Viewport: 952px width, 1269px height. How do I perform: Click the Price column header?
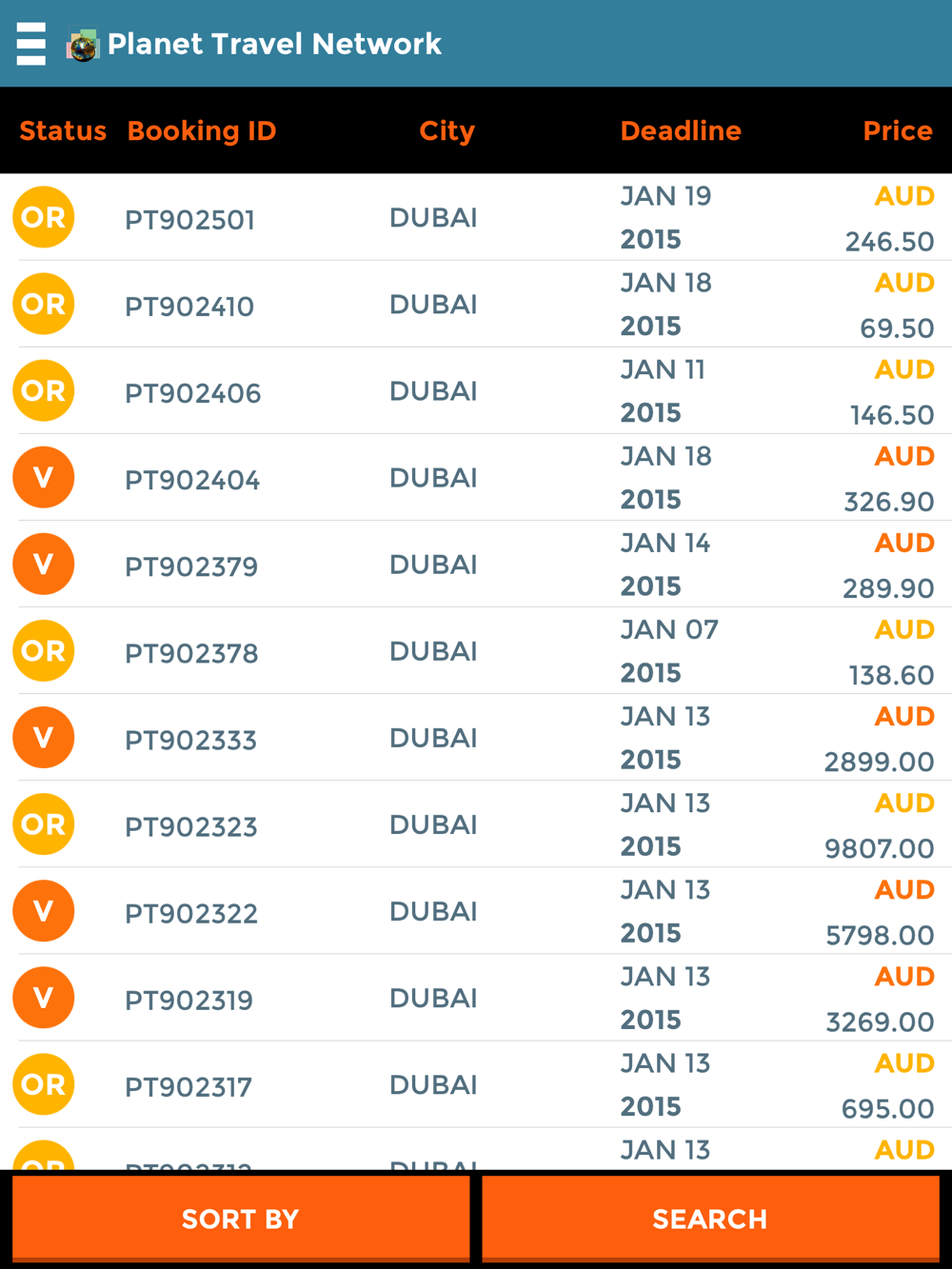coord(897,130)
